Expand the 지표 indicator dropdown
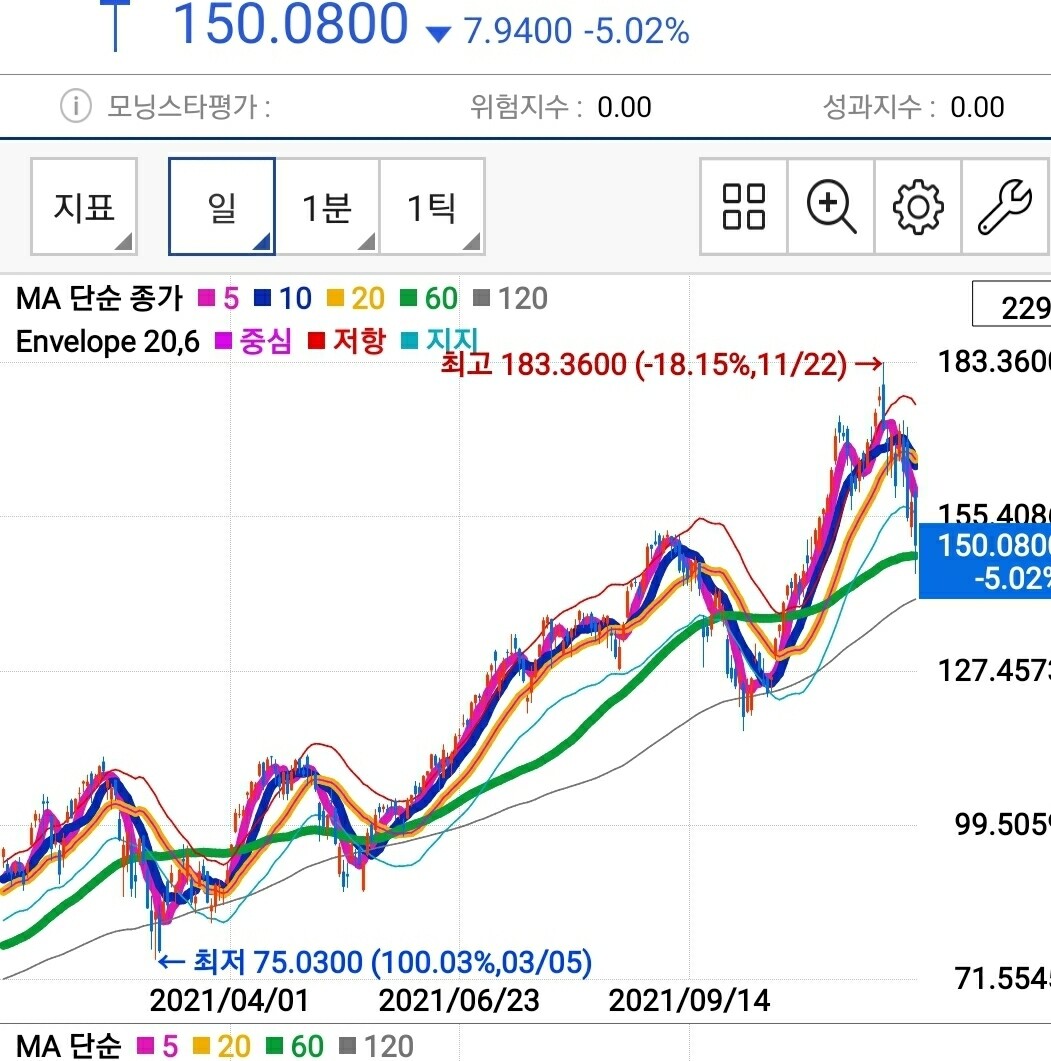Viewport: 1051px width, 1061px height. tap(84, 207)
